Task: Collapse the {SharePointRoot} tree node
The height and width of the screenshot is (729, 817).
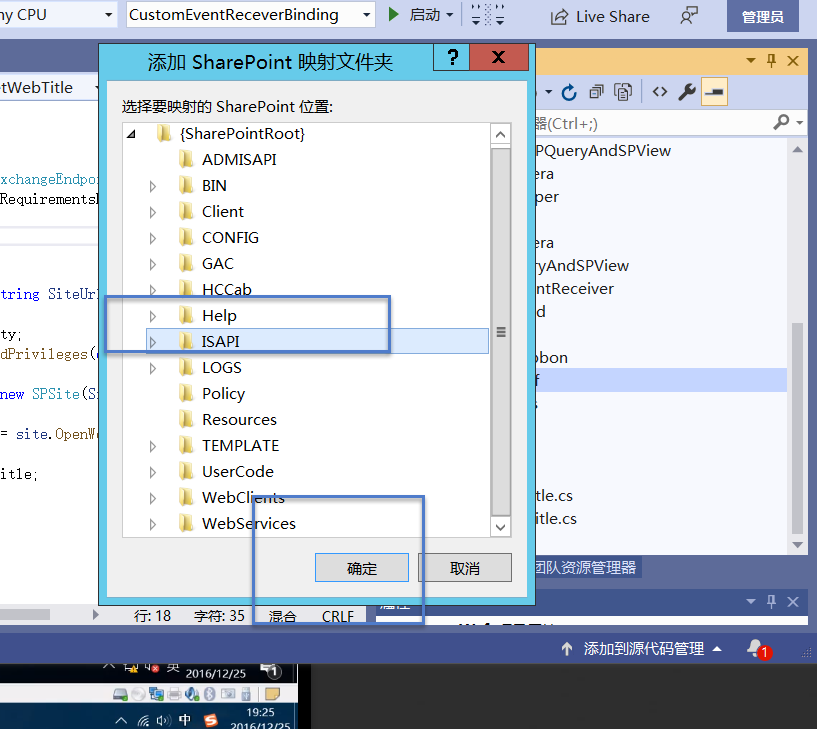Action: click(131, 134)
